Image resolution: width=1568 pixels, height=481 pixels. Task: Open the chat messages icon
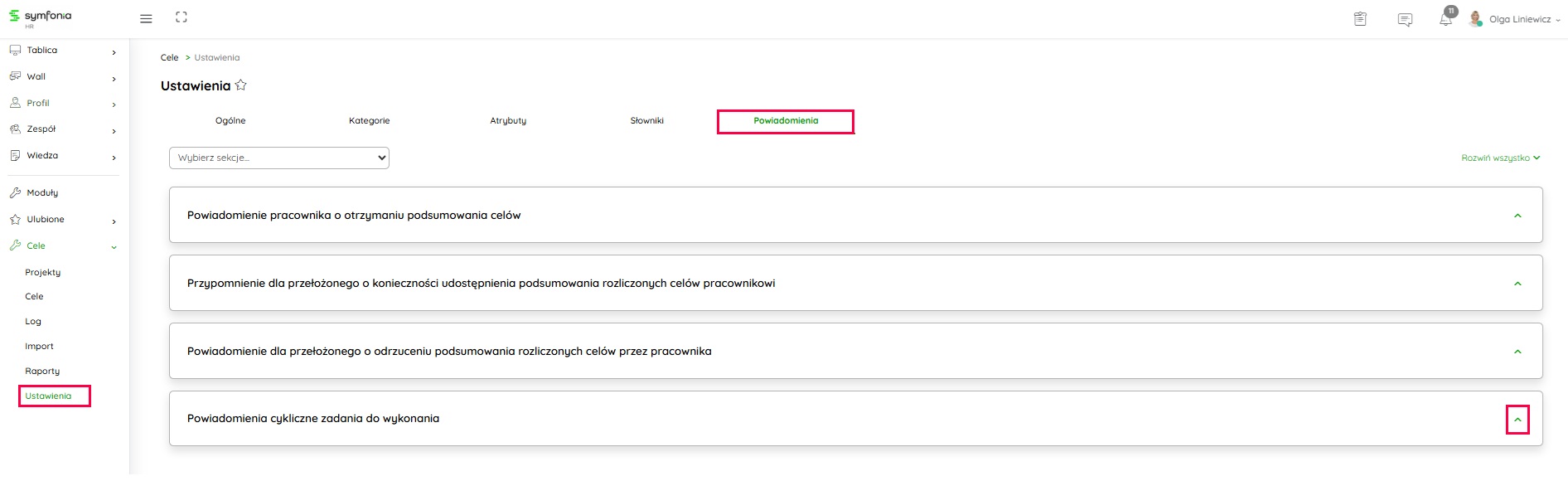coord(1405,19)
